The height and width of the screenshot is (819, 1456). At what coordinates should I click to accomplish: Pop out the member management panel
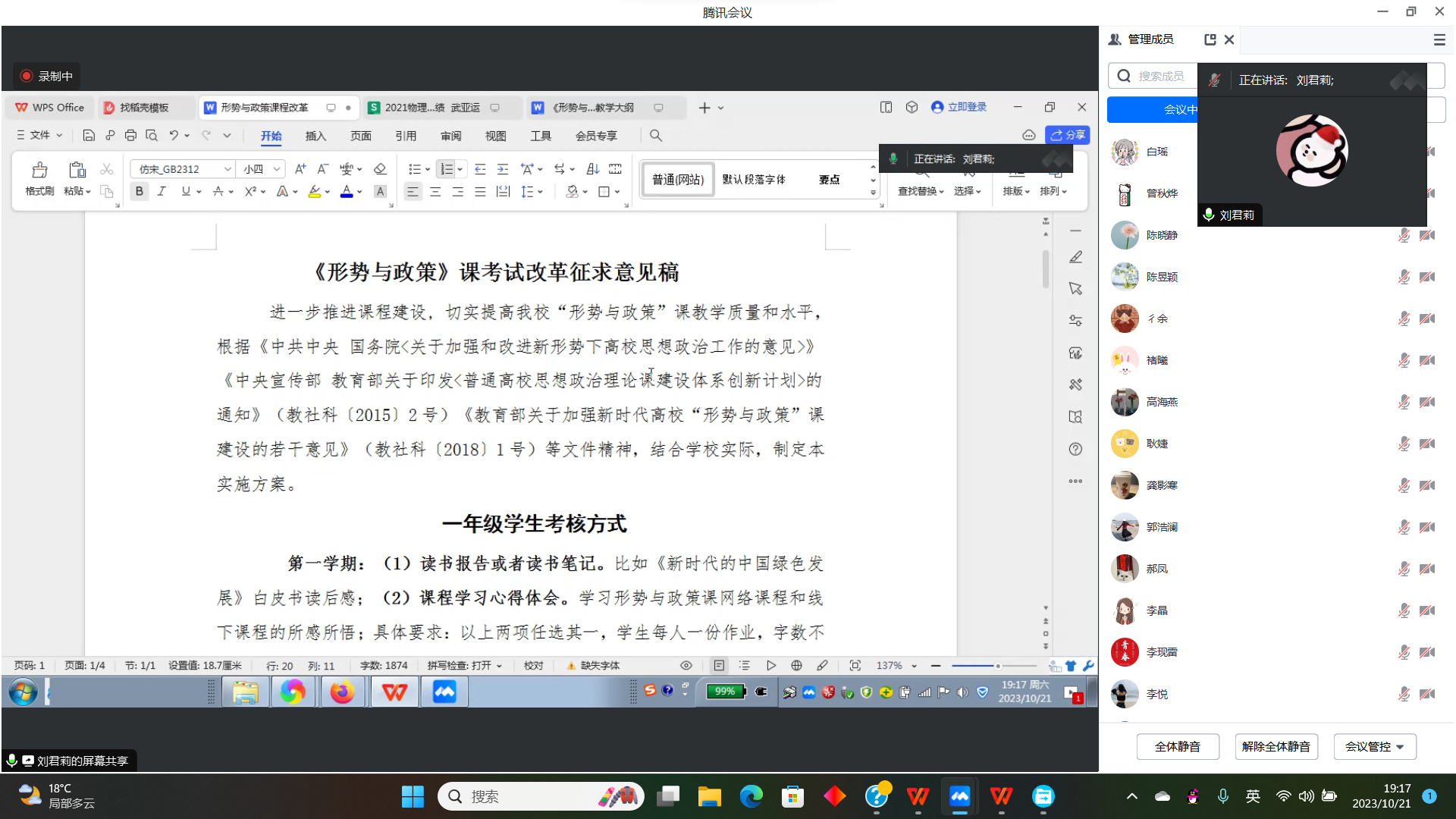pyautogui.click(x=1210, y=39)
